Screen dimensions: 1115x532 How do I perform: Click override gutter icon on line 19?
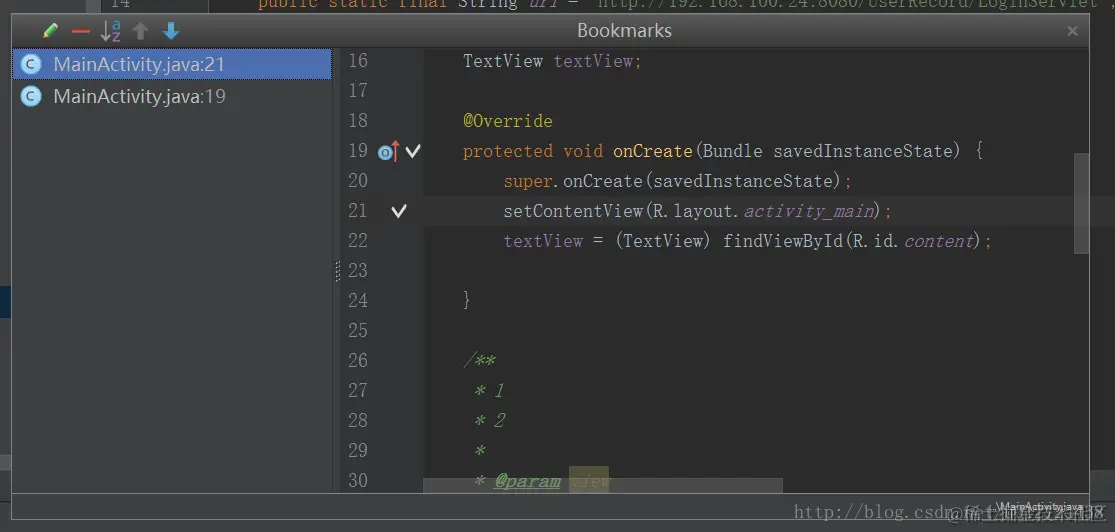pos(388,151)
